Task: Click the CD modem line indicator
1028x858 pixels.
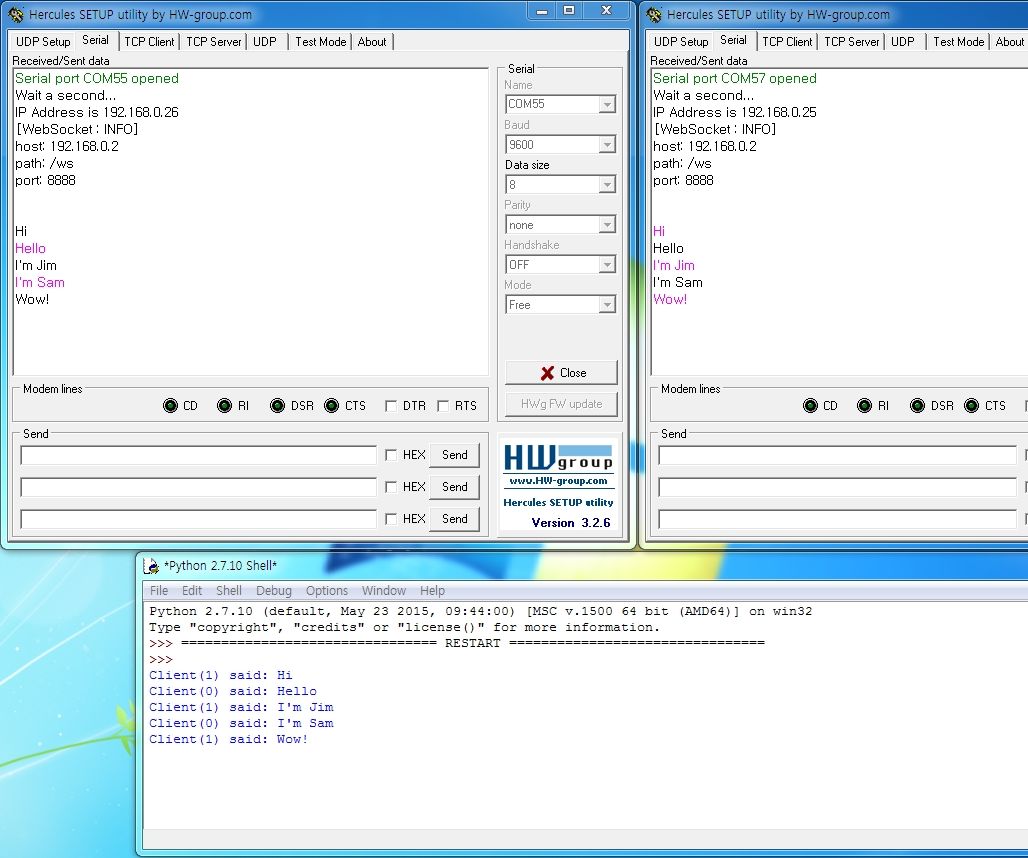Action: click(171, 405)
